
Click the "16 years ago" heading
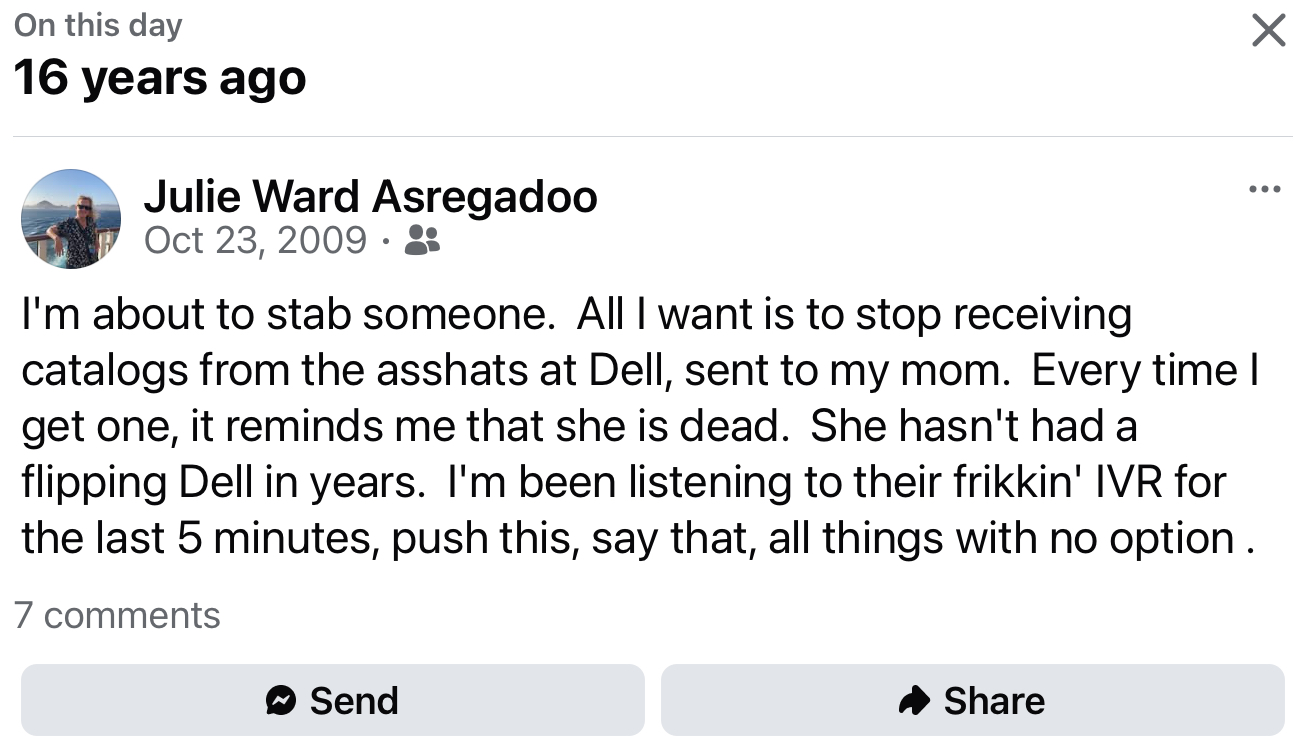coord(160,78)
